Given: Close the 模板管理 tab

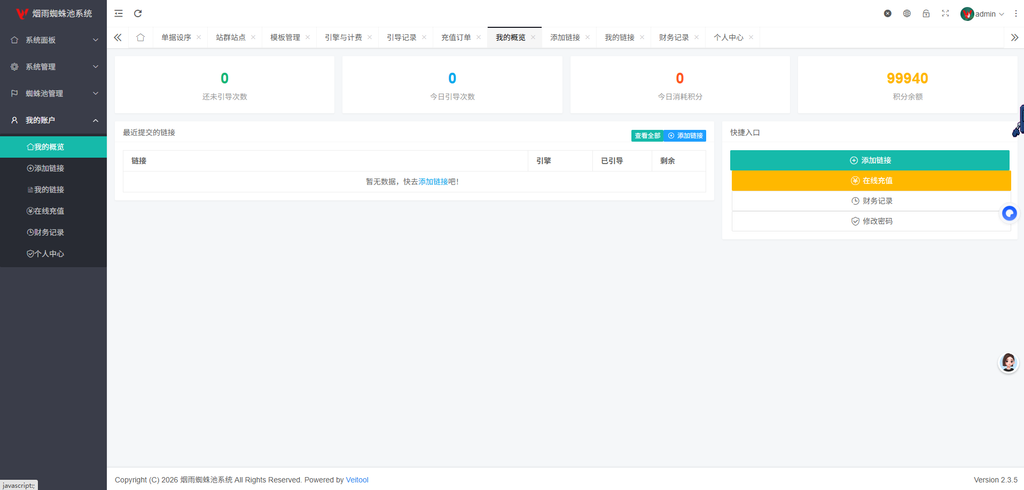Looking at the screenshot, I should tap(308, 37).
